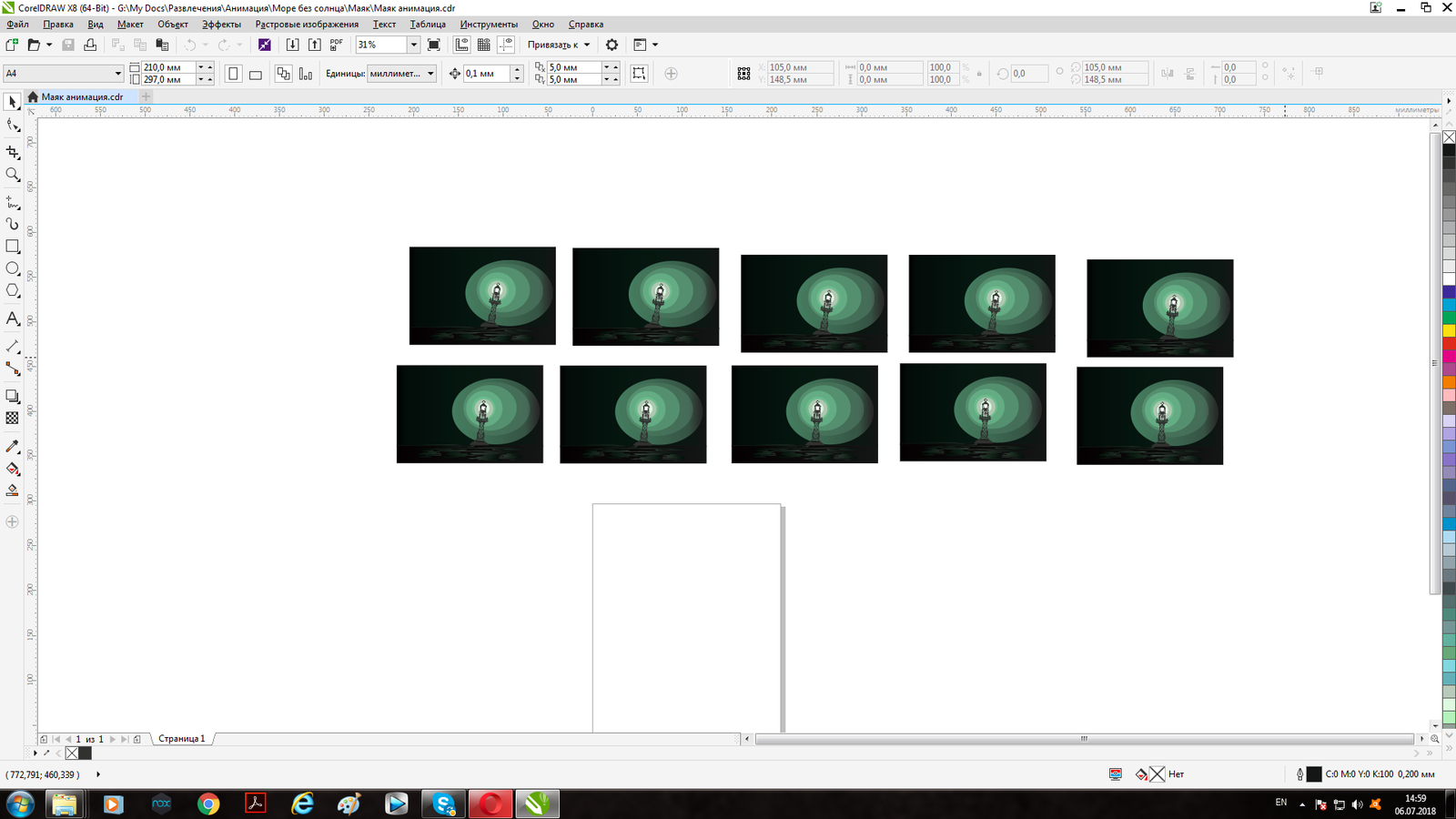The image size is (1456, 819).
Task: Click the New document icon
Action: [12, 45]
